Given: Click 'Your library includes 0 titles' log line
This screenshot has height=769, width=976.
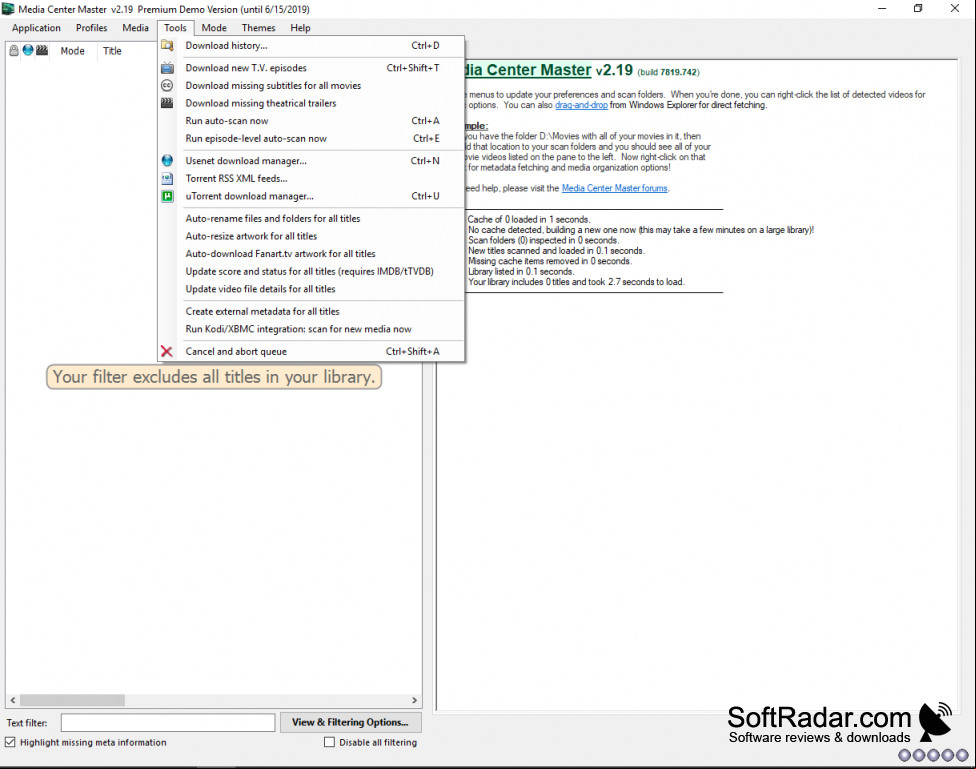Looking at the screenshot, I should pos(576,282).
